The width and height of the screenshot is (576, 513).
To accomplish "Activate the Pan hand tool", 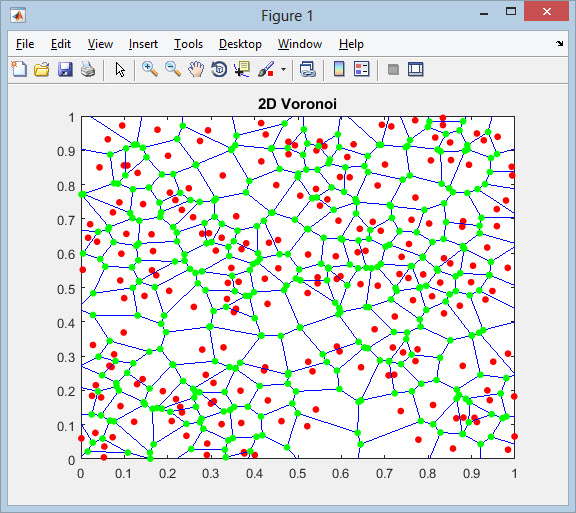I will pyautogui.click(x=196, y=69).
